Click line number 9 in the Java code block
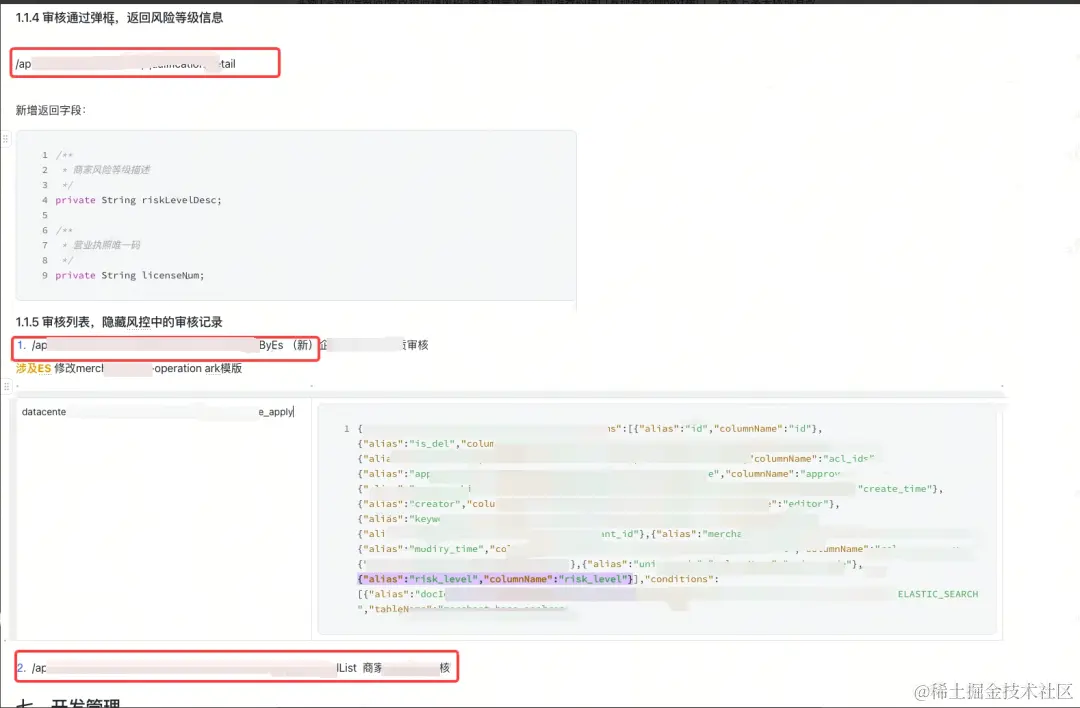The width and height of the screenshot is (1080, 708). click(45, 275)
